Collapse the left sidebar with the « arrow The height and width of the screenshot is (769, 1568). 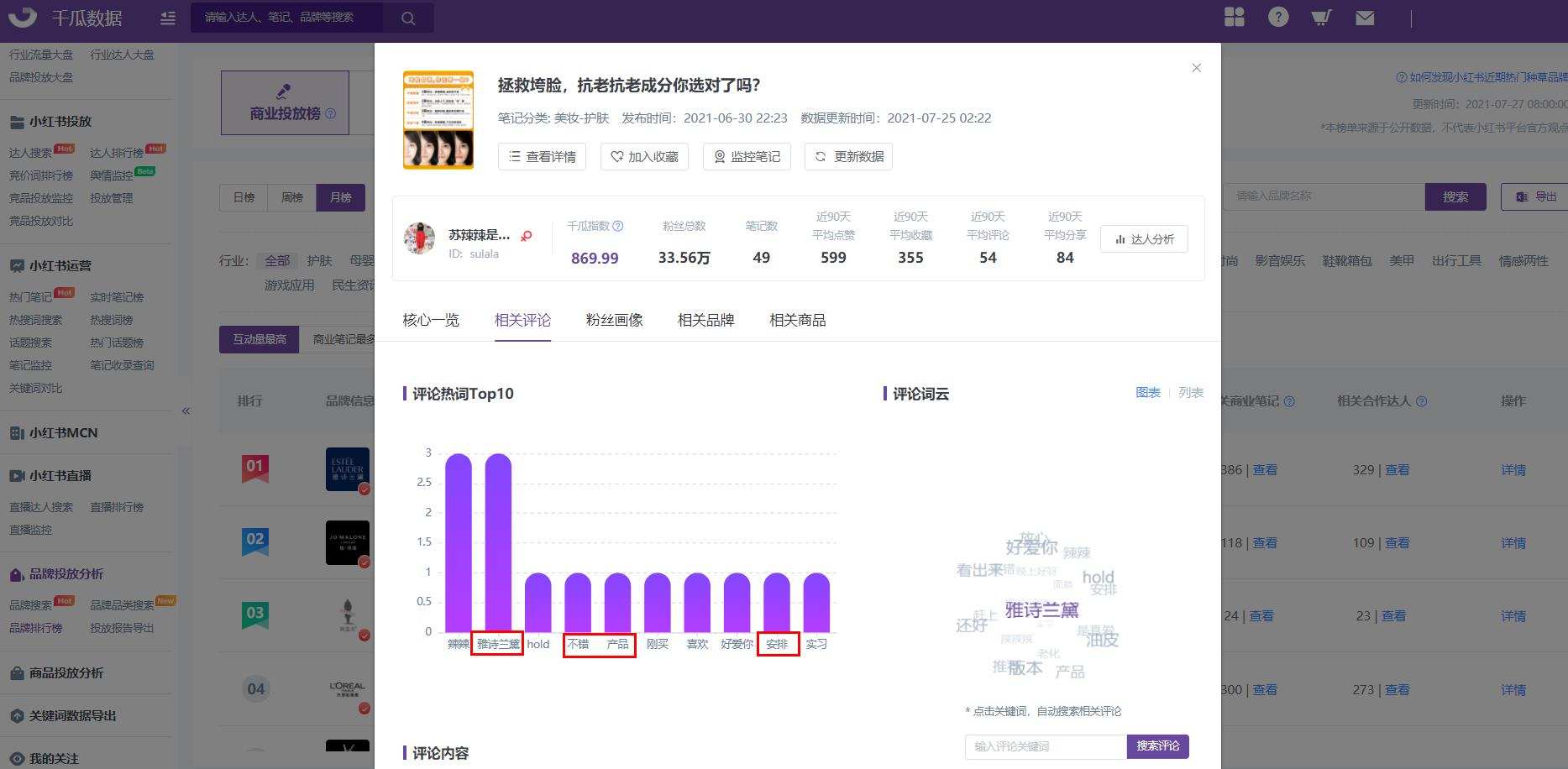pyautogui.click(x=186, y=411)
